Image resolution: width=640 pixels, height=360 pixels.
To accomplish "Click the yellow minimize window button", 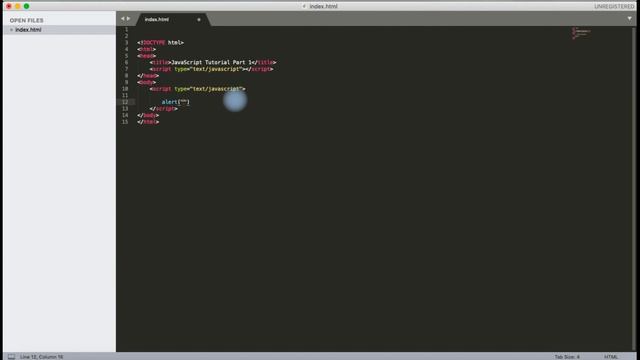I will [x=18, y=6].
